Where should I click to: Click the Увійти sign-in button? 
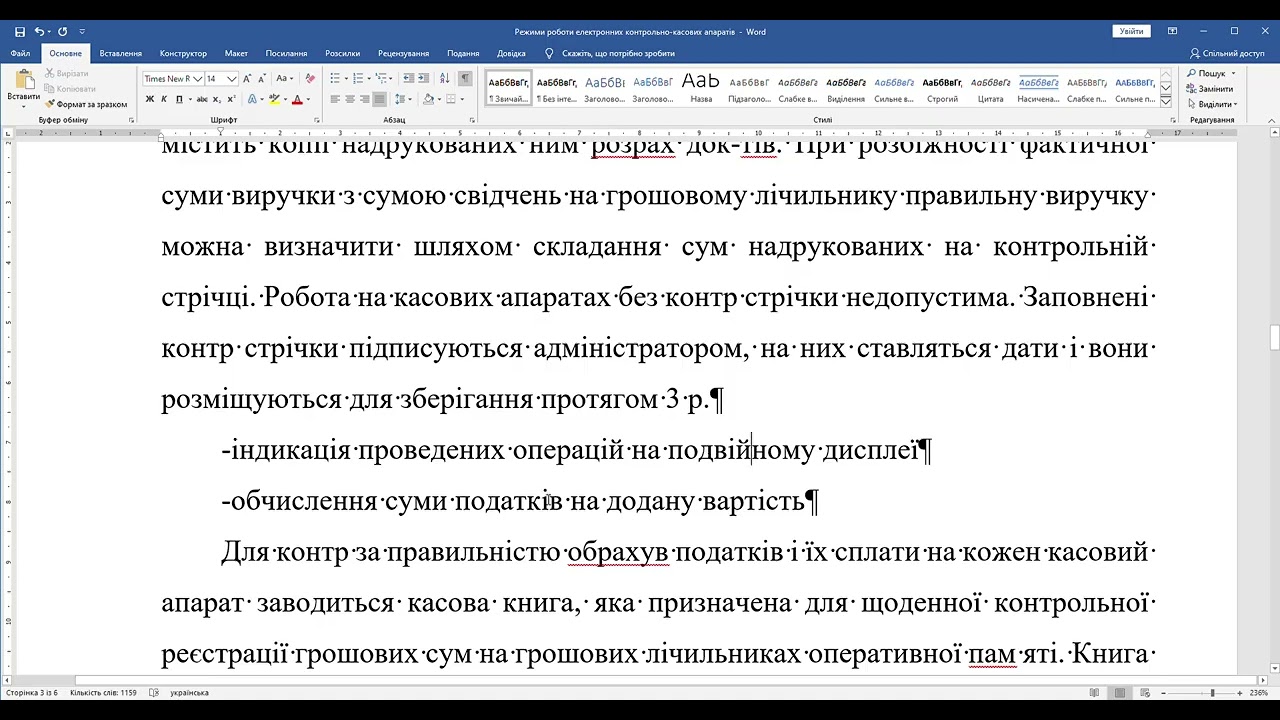[x=1131, y=32]
